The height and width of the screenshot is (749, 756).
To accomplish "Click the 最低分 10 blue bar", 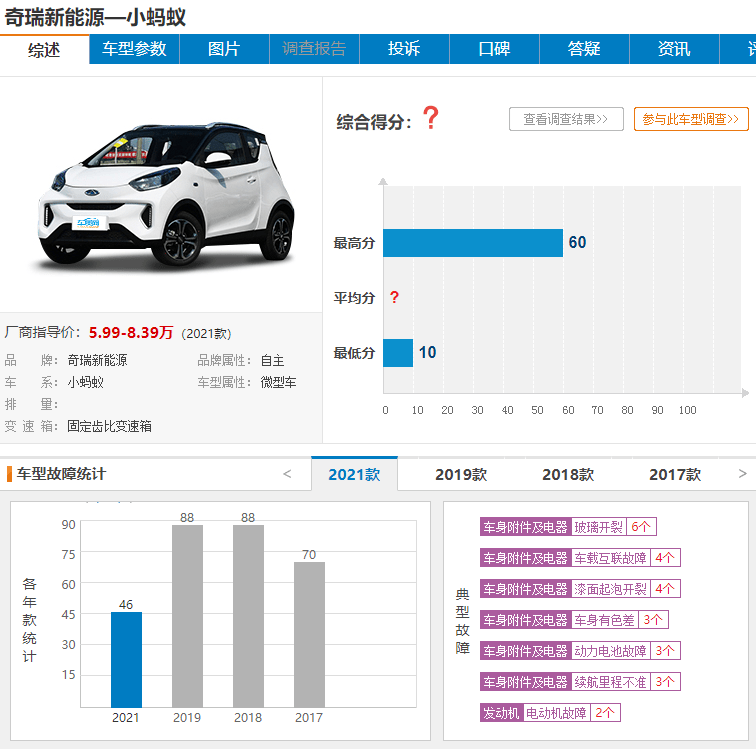I will click(x=398, y=353).
